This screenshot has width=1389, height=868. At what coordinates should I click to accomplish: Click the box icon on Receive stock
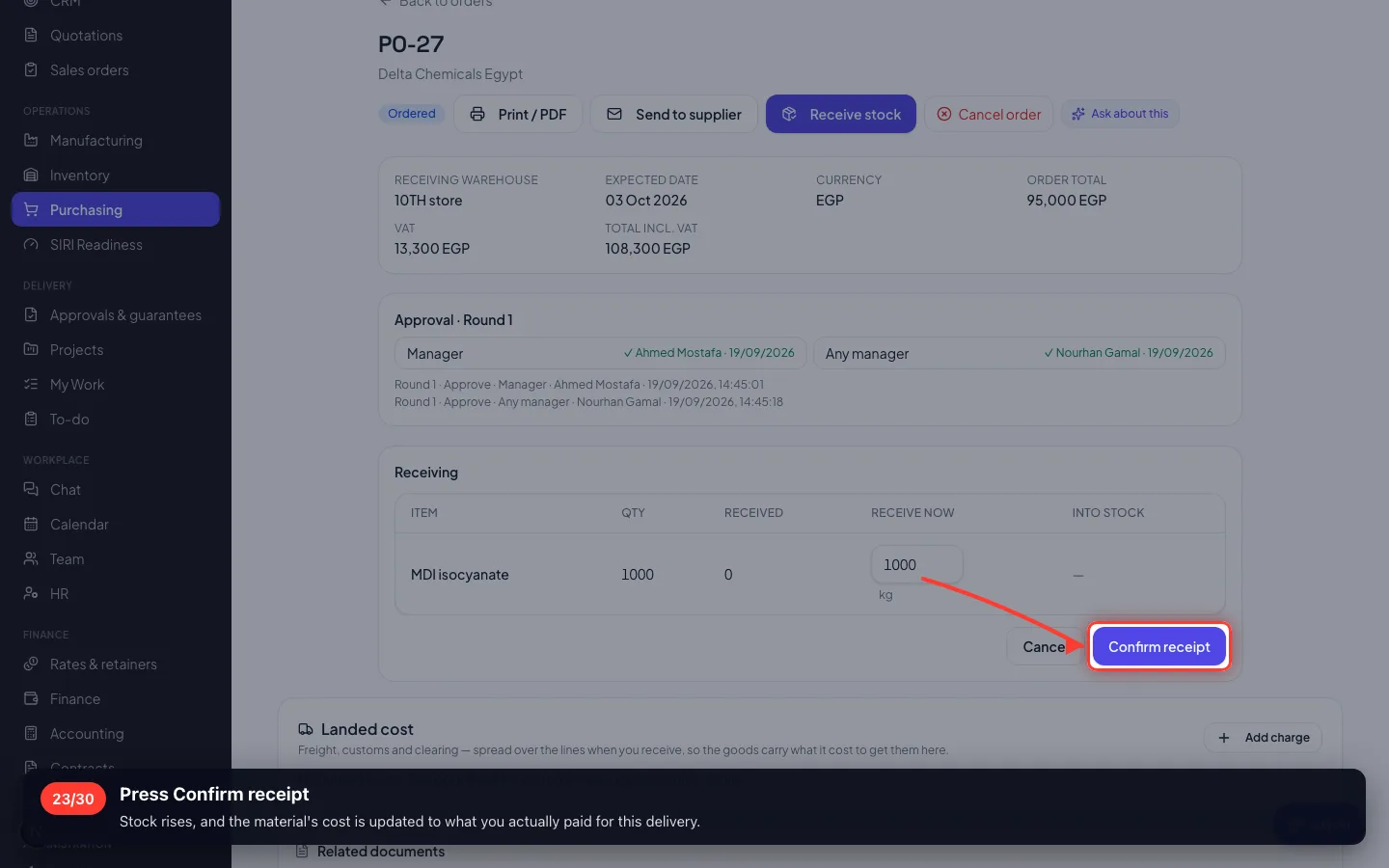point(789,115)
